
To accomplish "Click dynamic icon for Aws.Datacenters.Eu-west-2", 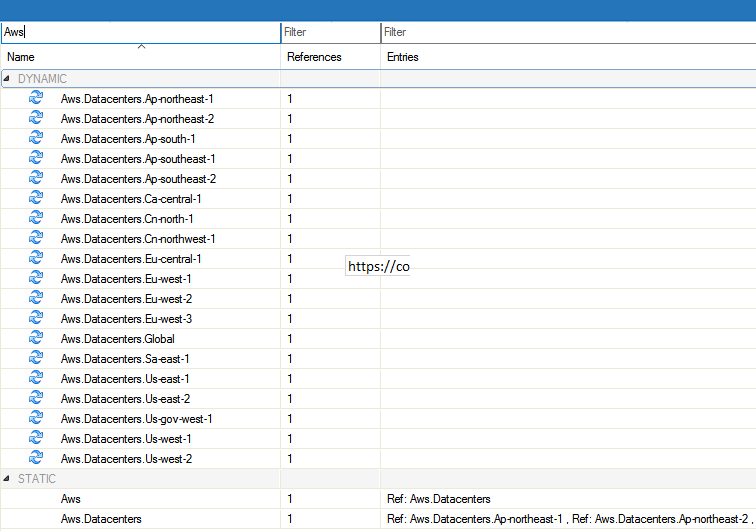I will coord(36,298).
